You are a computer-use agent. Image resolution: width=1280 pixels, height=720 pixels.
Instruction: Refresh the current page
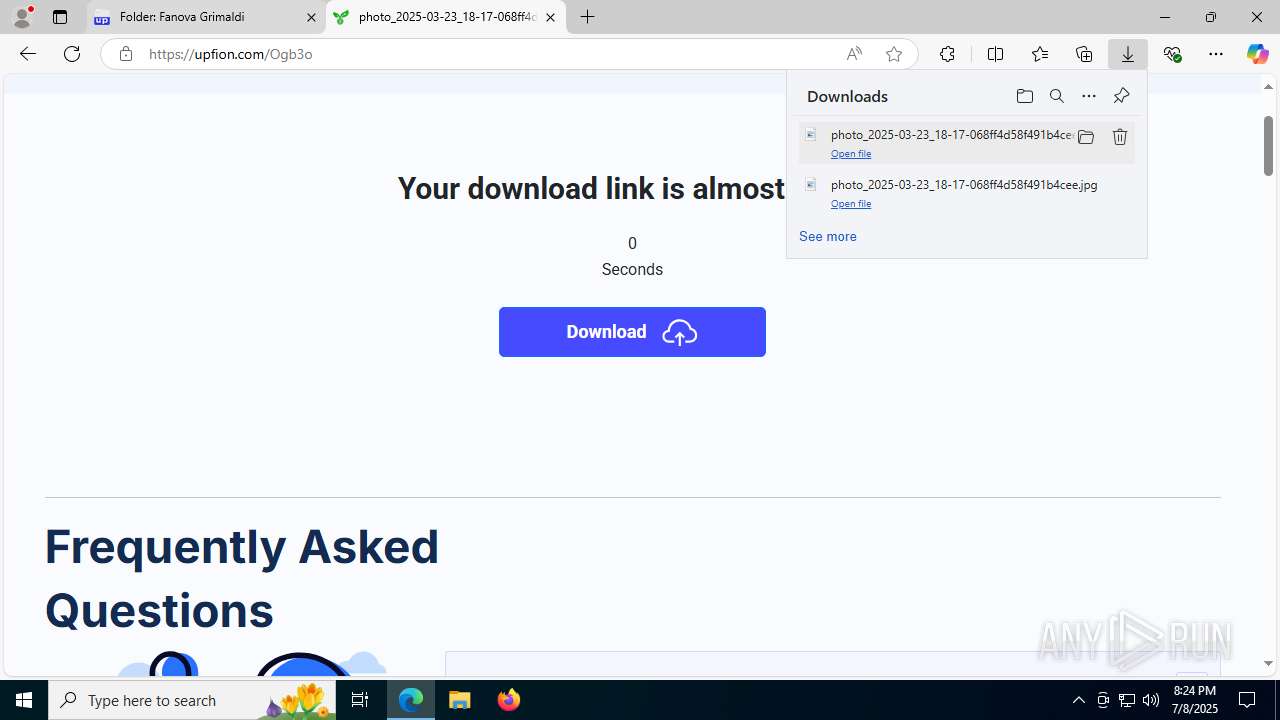click(72, 54)
